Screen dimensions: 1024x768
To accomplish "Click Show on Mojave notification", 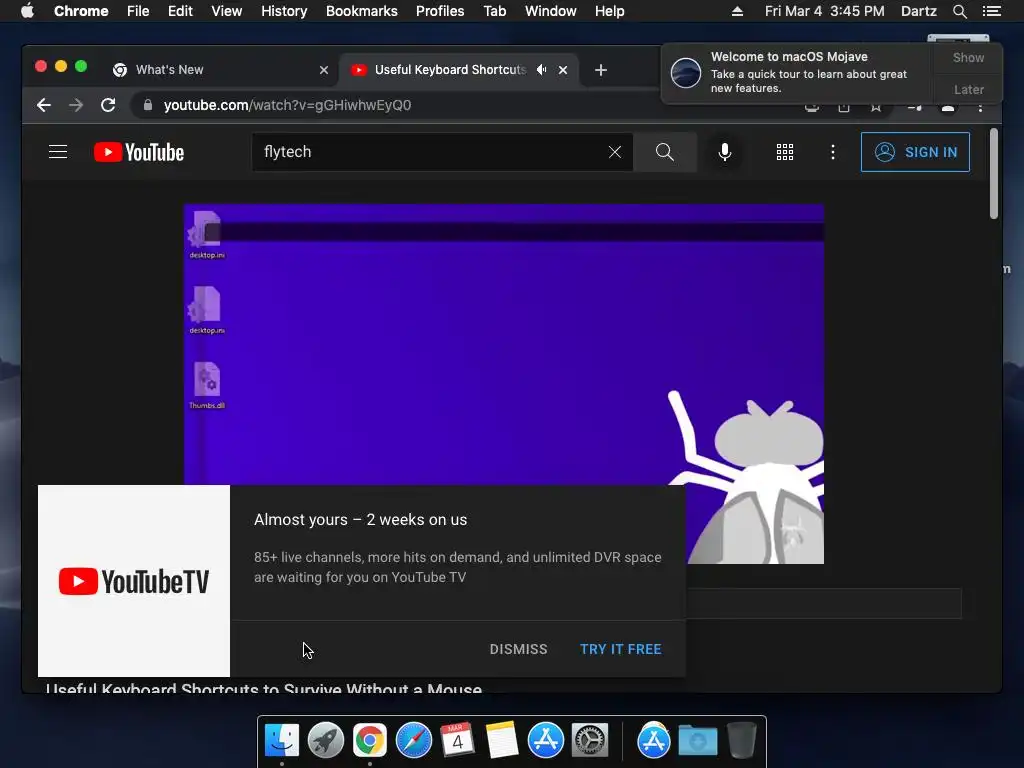I will (x=968, y=57).
